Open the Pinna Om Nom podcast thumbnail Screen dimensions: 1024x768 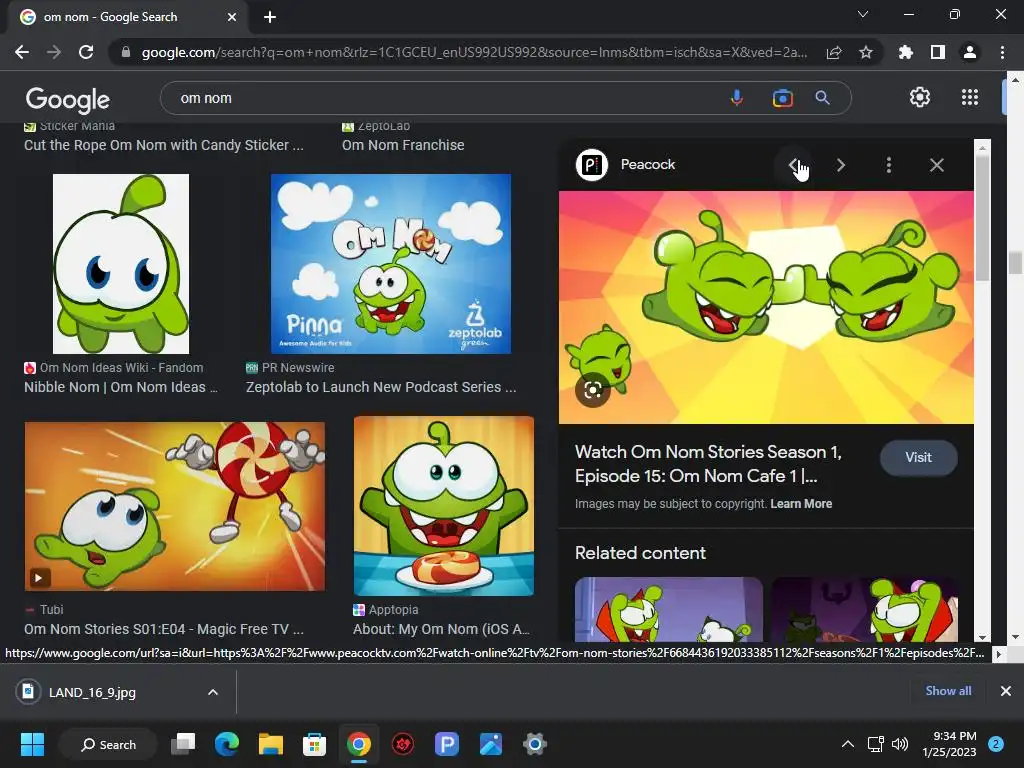391,264
